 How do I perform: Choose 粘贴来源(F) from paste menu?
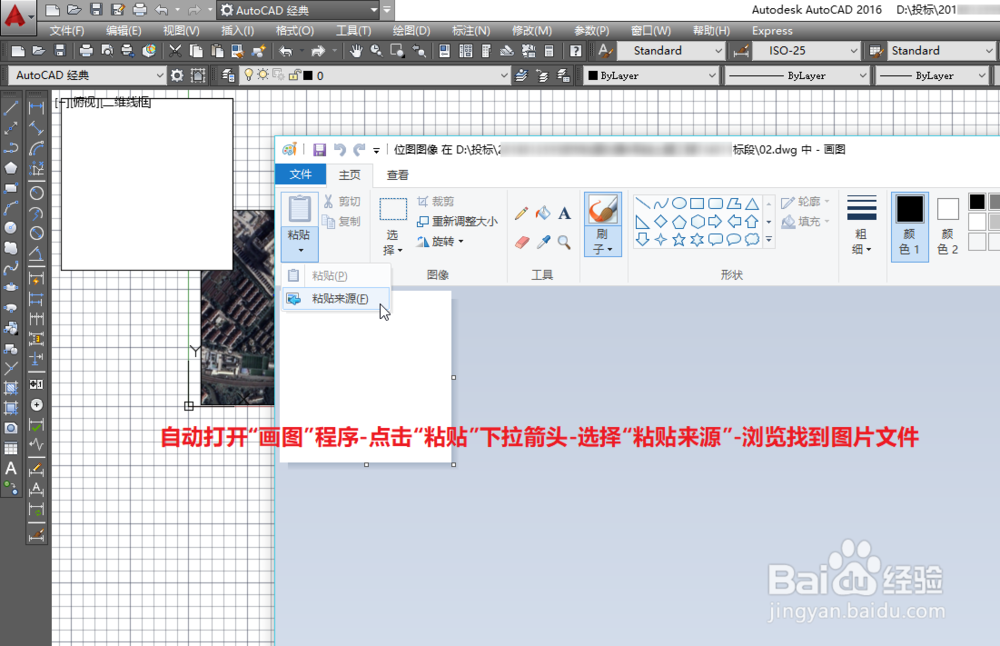336,298
